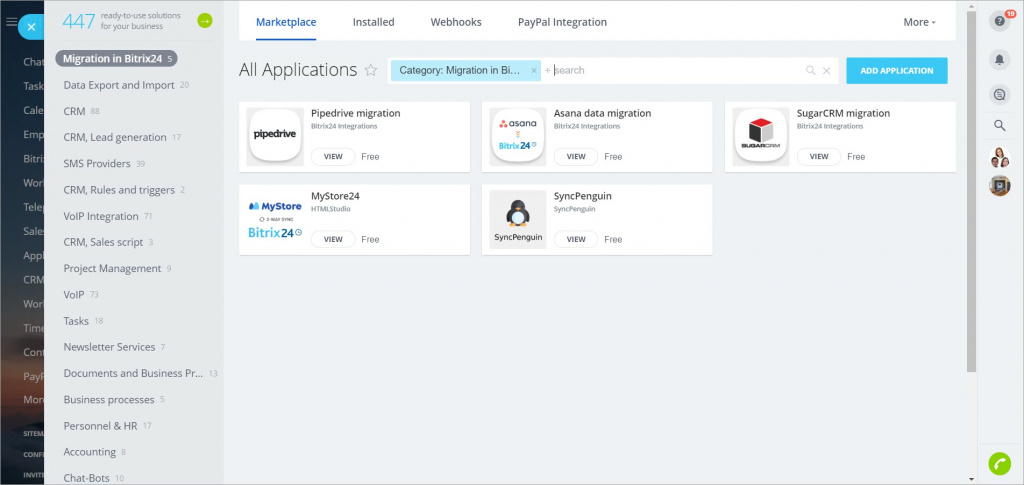
Task: Expand the More dropdown menu
Action: point(920,22)
